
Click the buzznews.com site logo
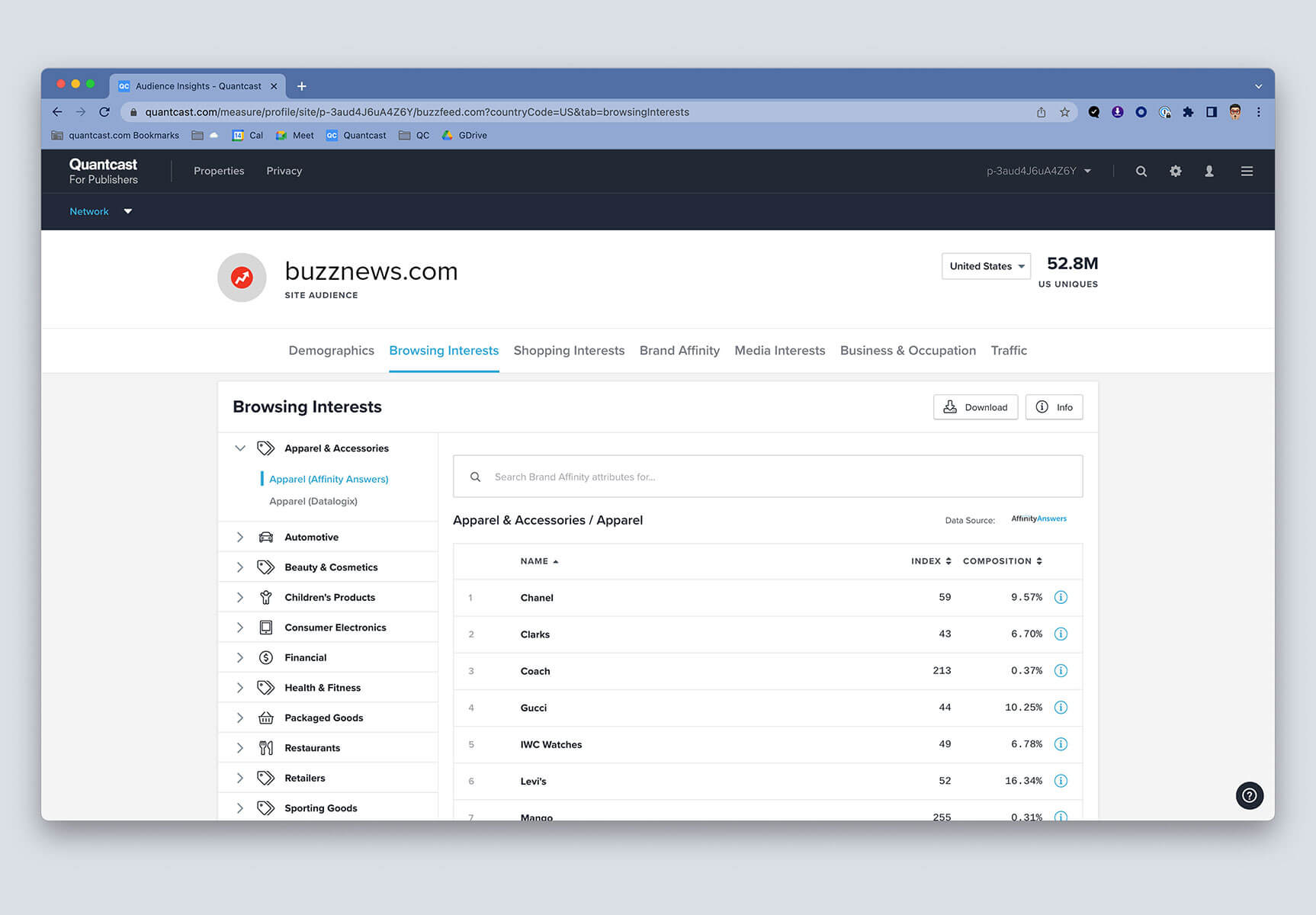(x=242, y=278)
